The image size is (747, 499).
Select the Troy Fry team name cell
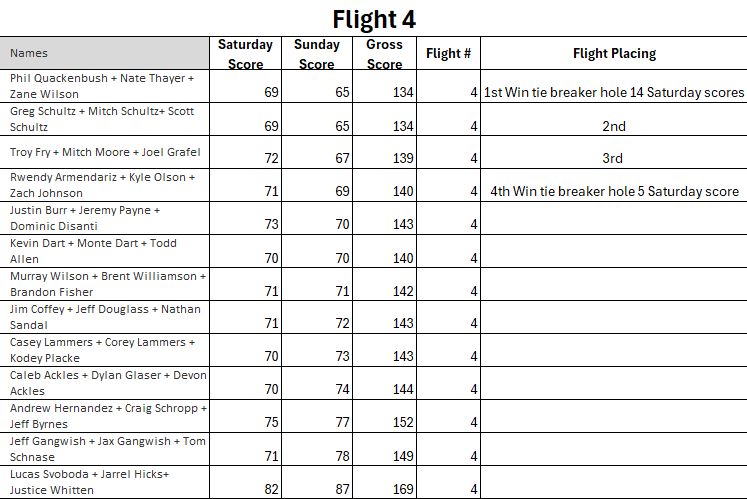105,152
